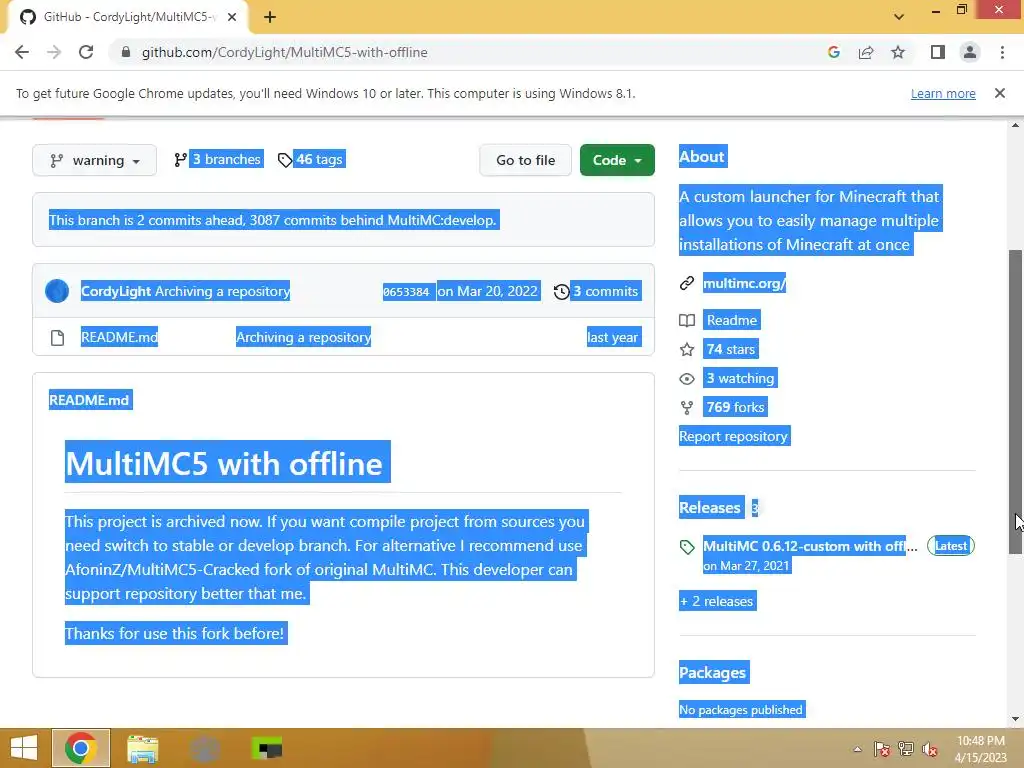
Task: Click the muted volume tray icon
Action: point(930,749)
